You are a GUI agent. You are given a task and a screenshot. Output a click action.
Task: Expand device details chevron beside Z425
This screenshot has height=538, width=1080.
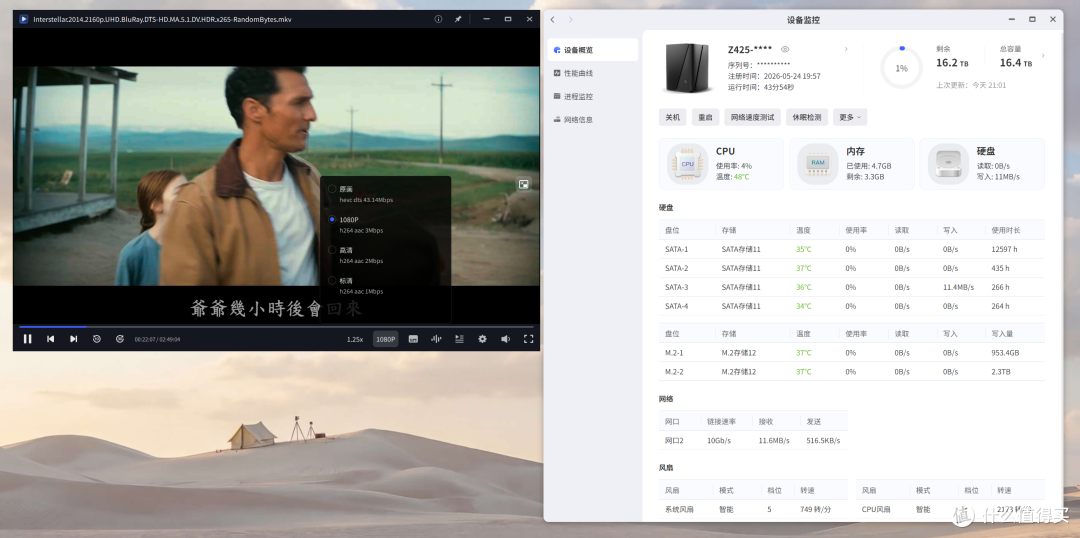846,50
